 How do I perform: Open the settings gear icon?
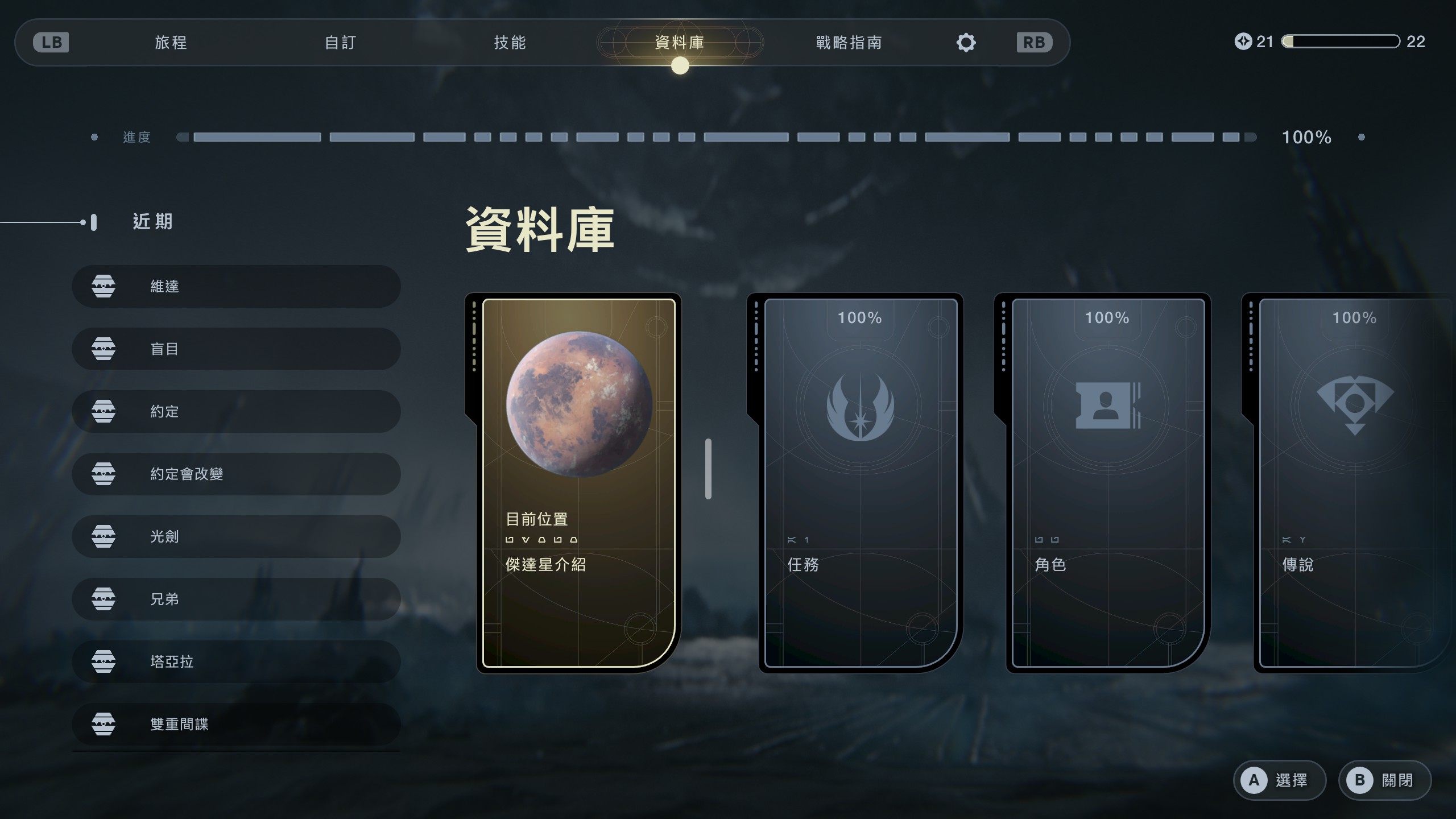(x=966, y=43)
